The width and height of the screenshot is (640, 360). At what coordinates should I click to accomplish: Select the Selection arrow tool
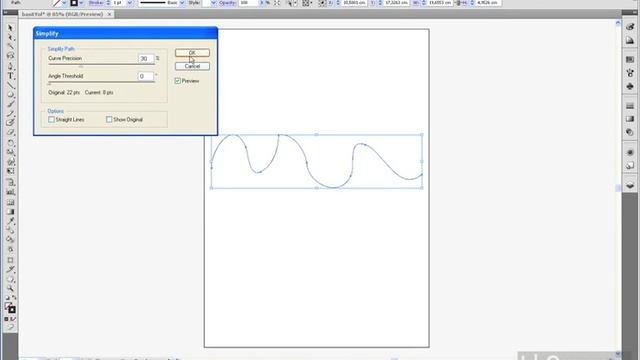tap(11, 28)
